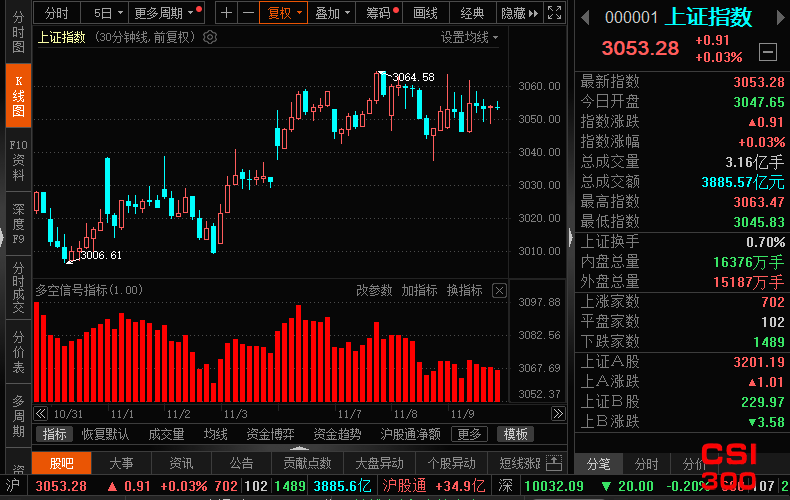Switch to 短线涨跌 tab
The height and width of the screenshot is (500, 790).
click(x=519, y=463)
